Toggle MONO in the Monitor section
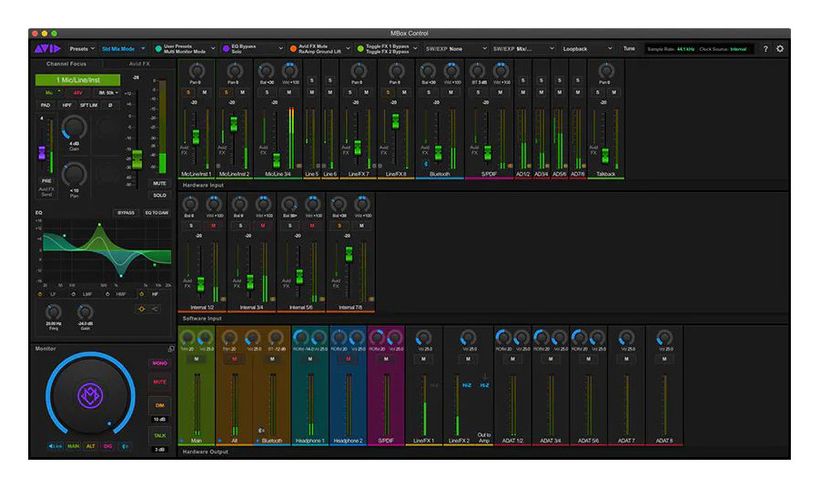The image size is (820, 488). click(x=160, y=363)
